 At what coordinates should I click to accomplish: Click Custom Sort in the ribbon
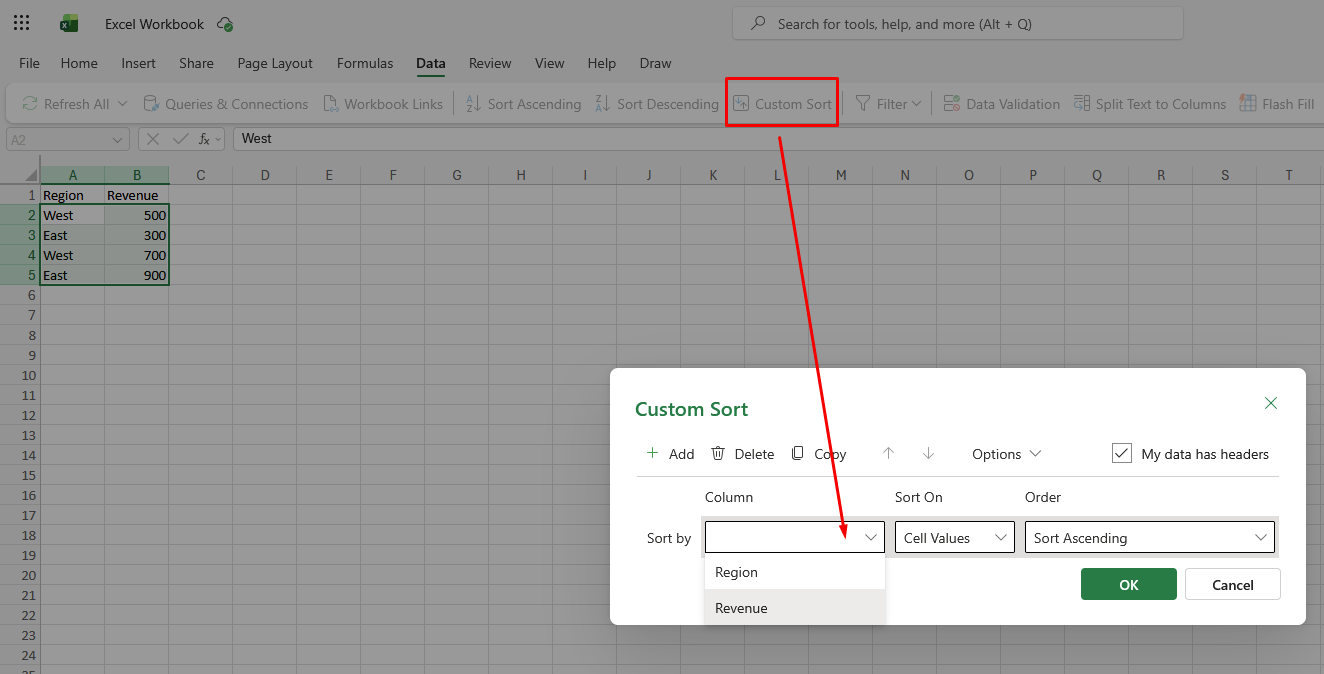[x=781, y=104]
